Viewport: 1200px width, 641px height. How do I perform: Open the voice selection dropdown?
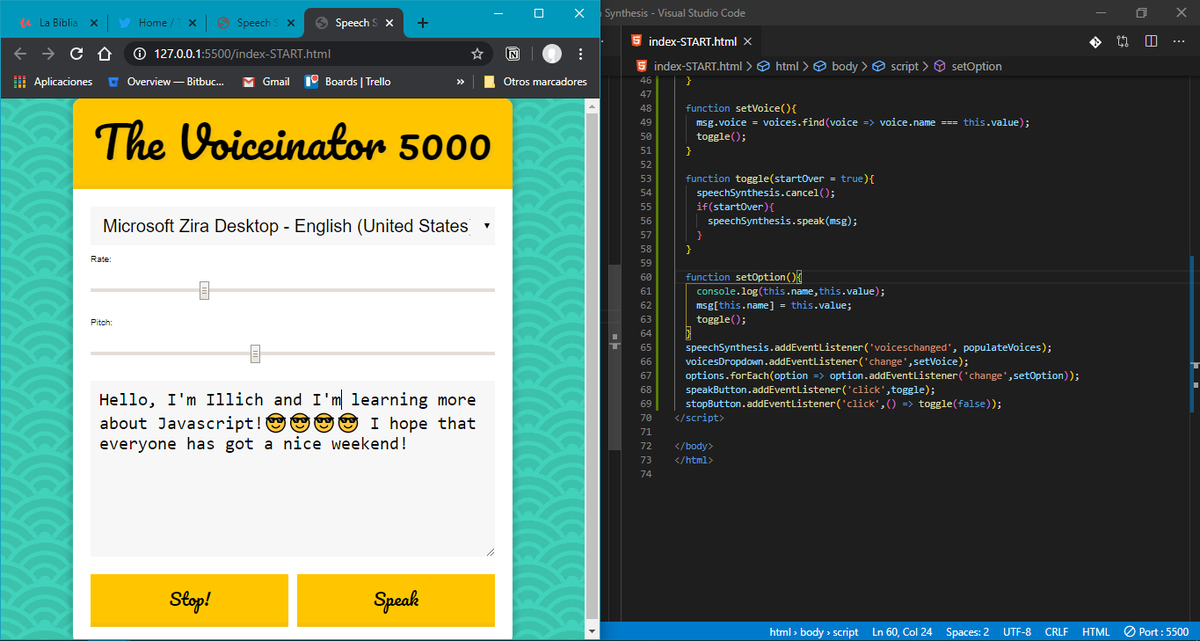point(292,226)
